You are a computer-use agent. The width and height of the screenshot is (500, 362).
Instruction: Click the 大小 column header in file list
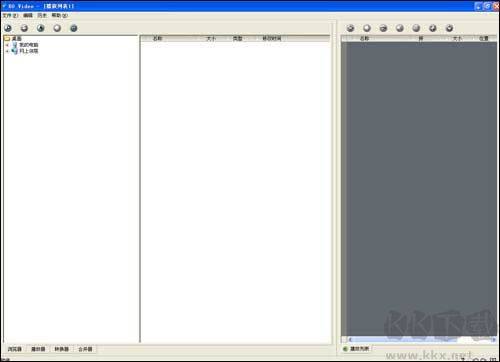pyautogui.click(x=211, y=39)
